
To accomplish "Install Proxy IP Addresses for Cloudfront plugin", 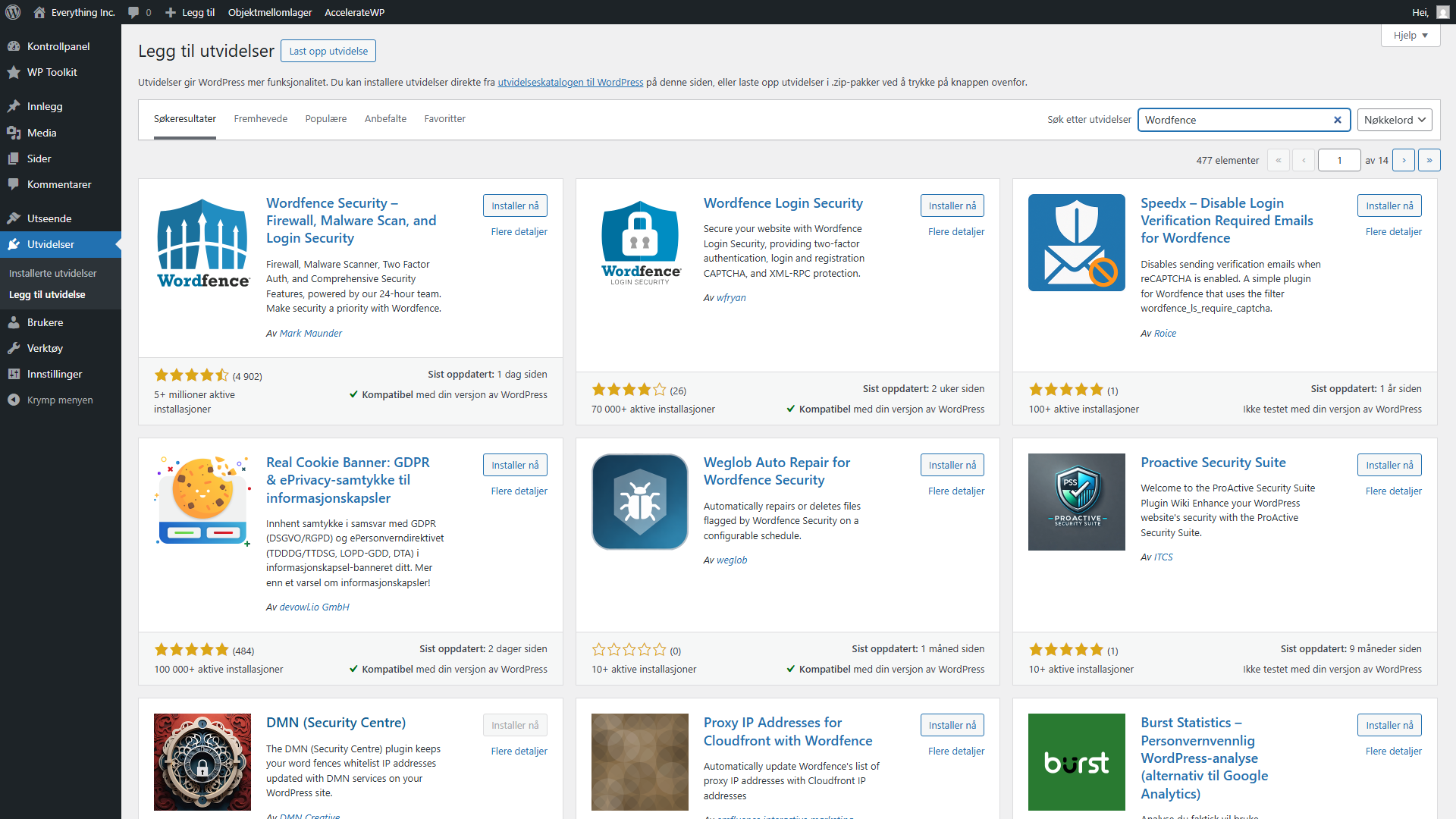I will [952, 725].
